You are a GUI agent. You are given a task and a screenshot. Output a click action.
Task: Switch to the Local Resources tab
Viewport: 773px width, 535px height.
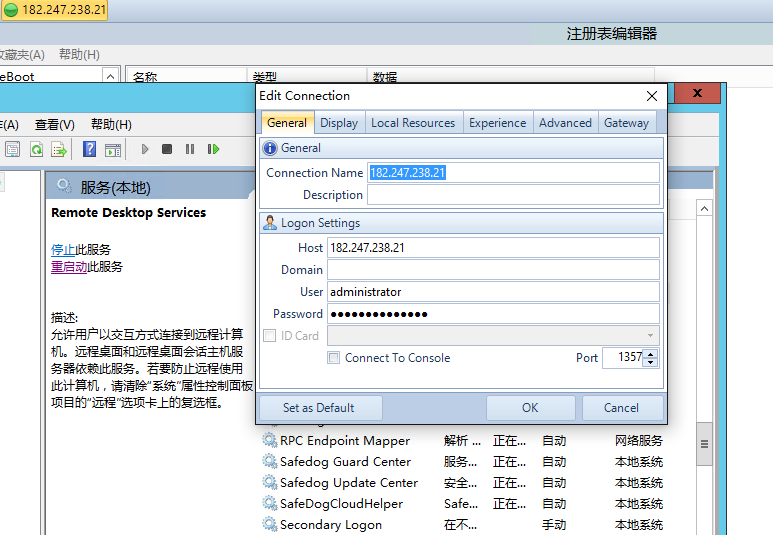click(412, 123)
